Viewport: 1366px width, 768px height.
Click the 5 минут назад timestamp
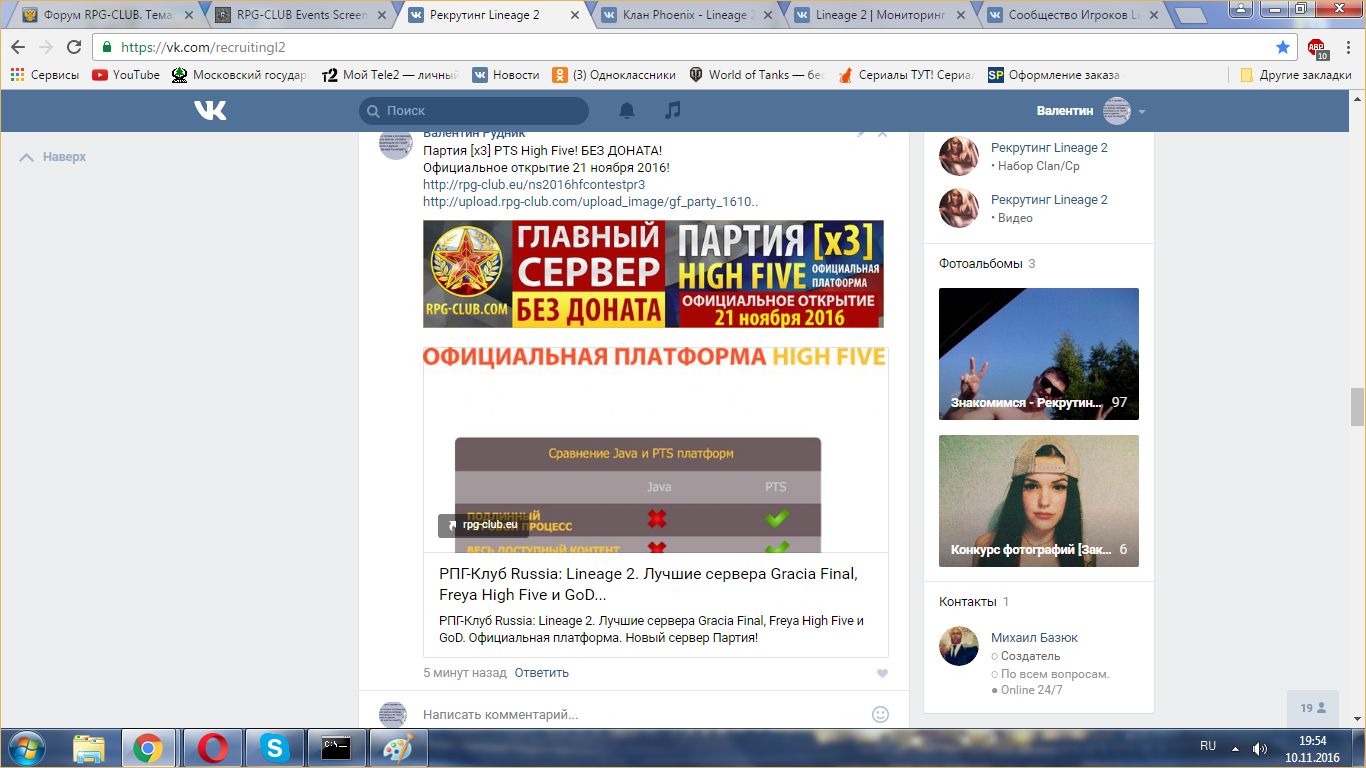[465, 673]
